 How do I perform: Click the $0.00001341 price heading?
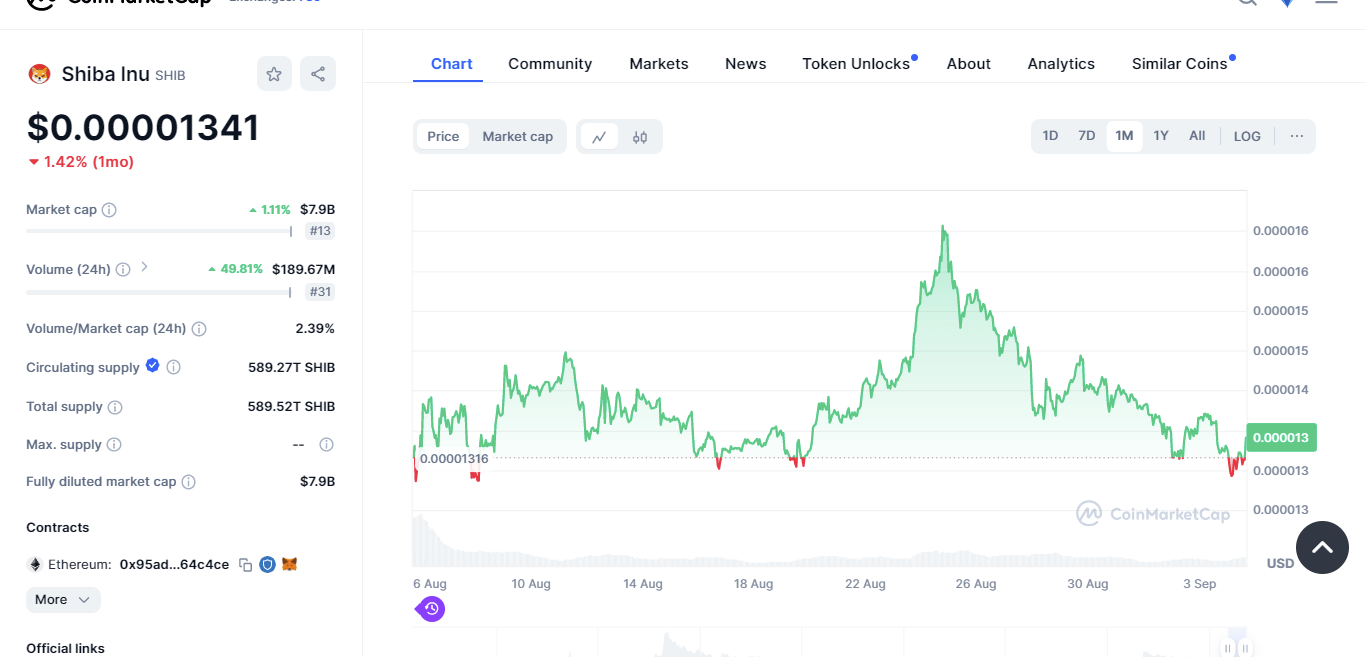click(143, 128)
